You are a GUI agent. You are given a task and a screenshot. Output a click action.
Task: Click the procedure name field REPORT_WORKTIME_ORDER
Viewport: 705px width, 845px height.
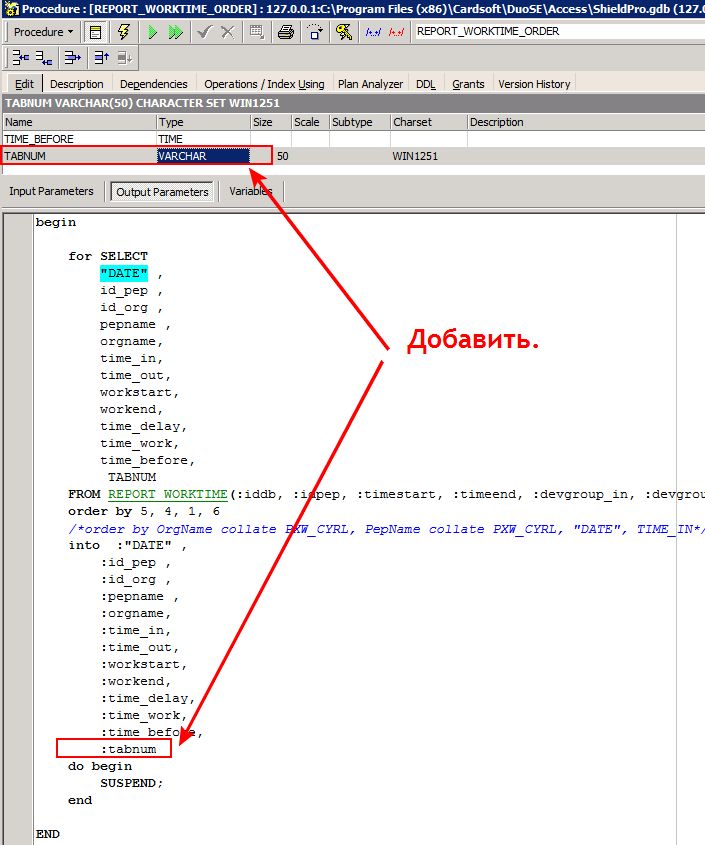tap(558, 32)
